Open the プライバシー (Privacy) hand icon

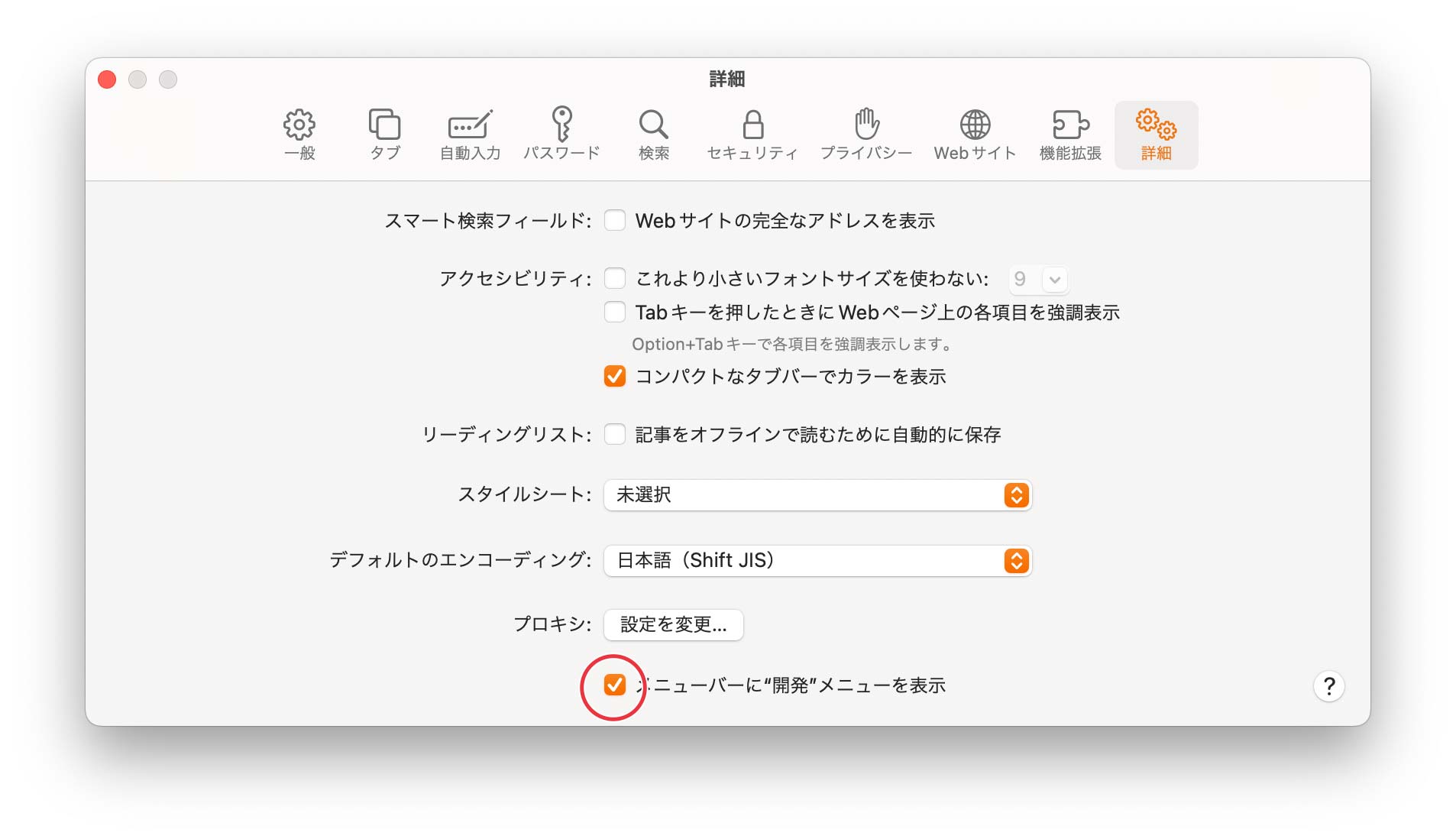pos(866,134)
